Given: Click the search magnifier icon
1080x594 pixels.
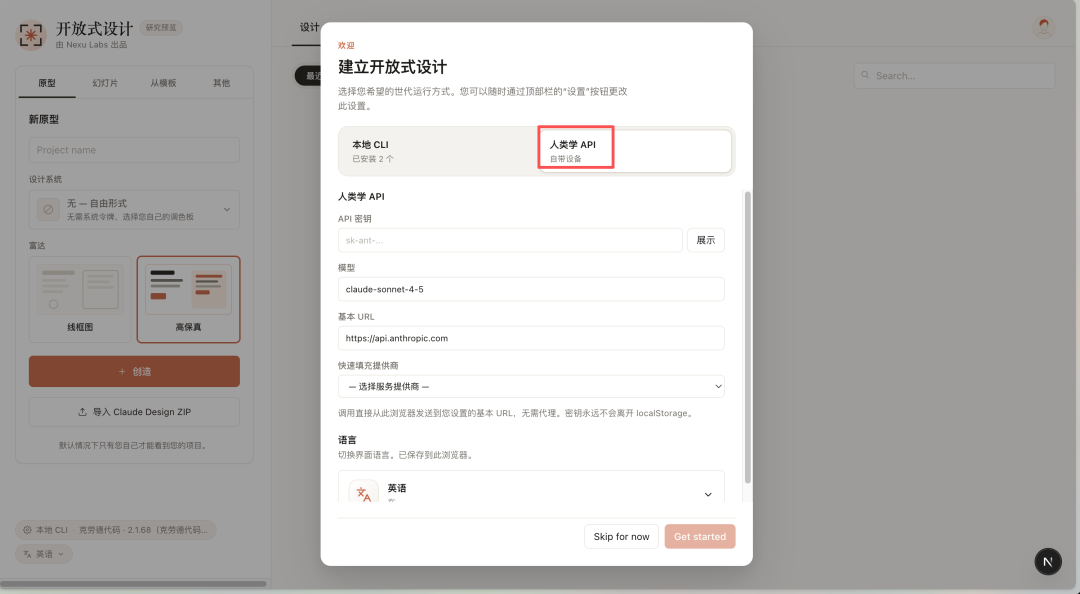Looking at the screenshot, I should click(x=865, y=75).
